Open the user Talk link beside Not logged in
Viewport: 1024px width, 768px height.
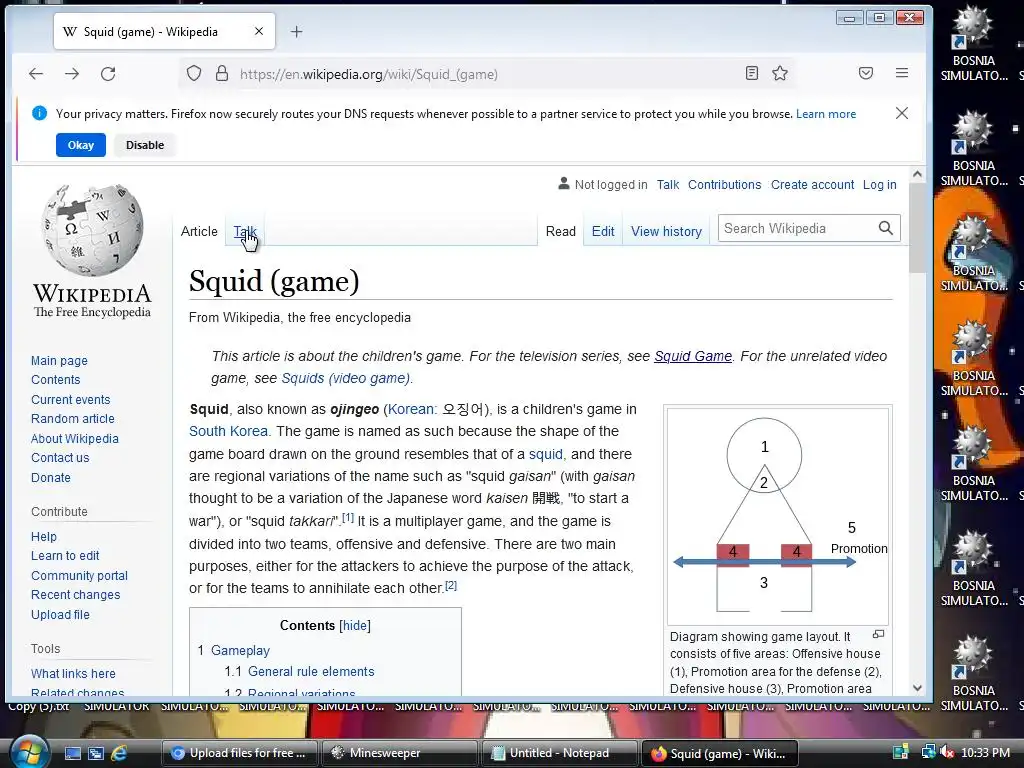667,185
